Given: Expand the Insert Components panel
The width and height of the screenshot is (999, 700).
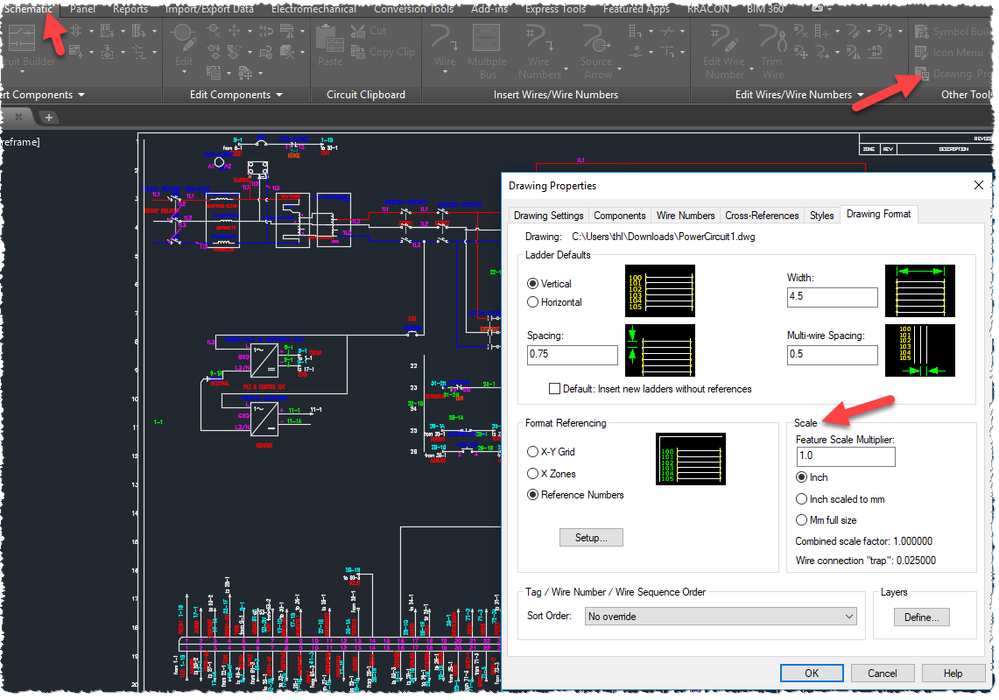Looking at the screenshot, I should click(82, 95).
